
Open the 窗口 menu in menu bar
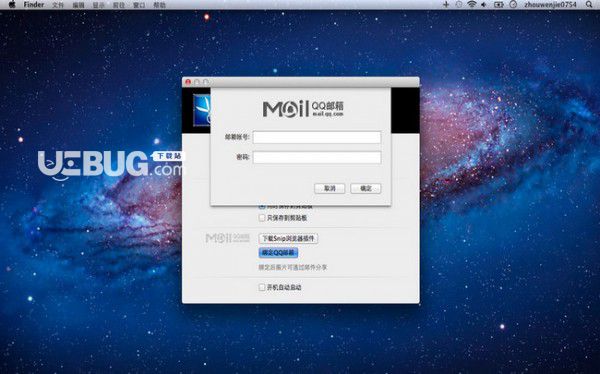[x=139, y=5]
